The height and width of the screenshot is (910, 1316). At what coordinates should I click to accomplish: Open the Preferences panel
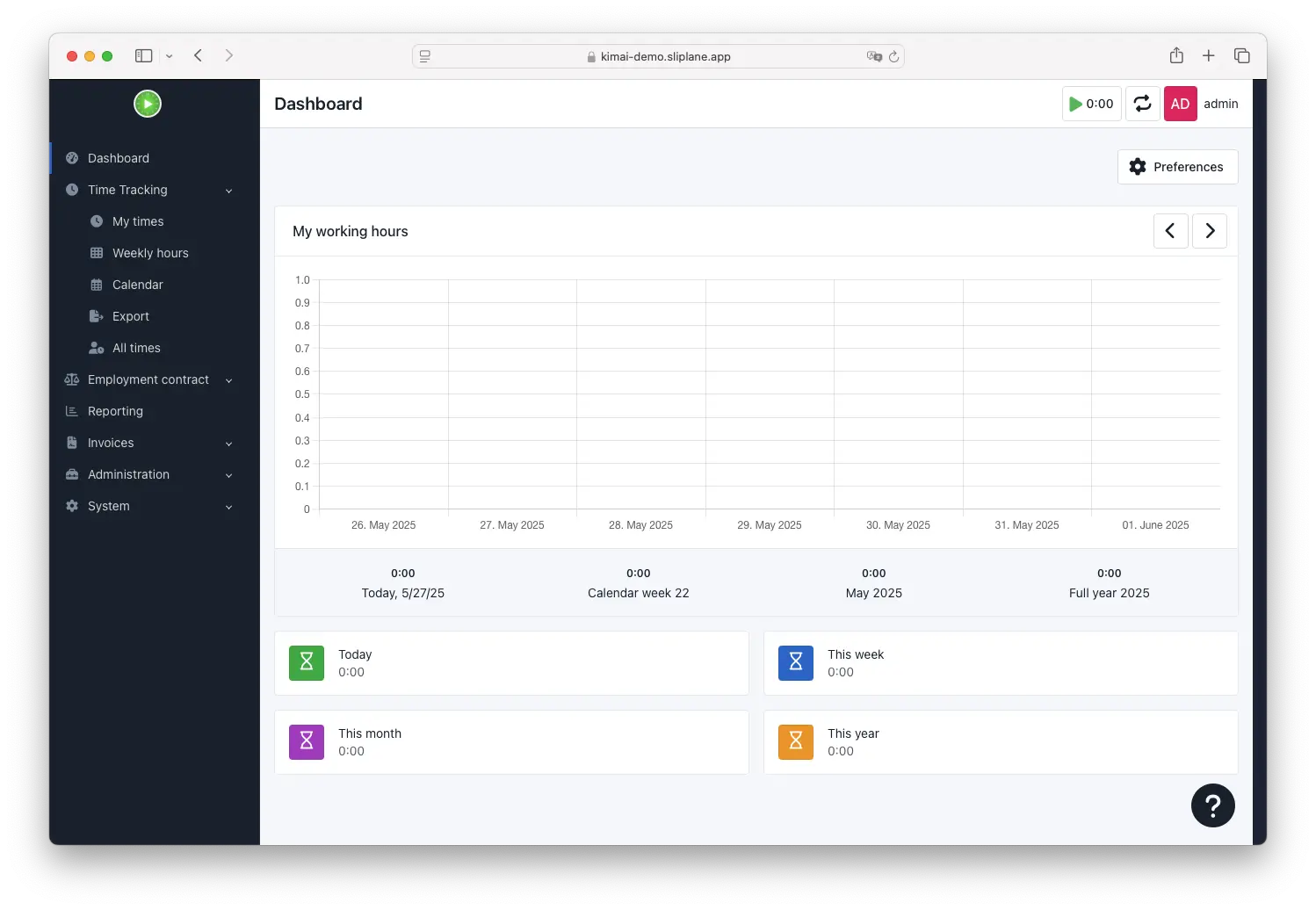[1177, 166]
